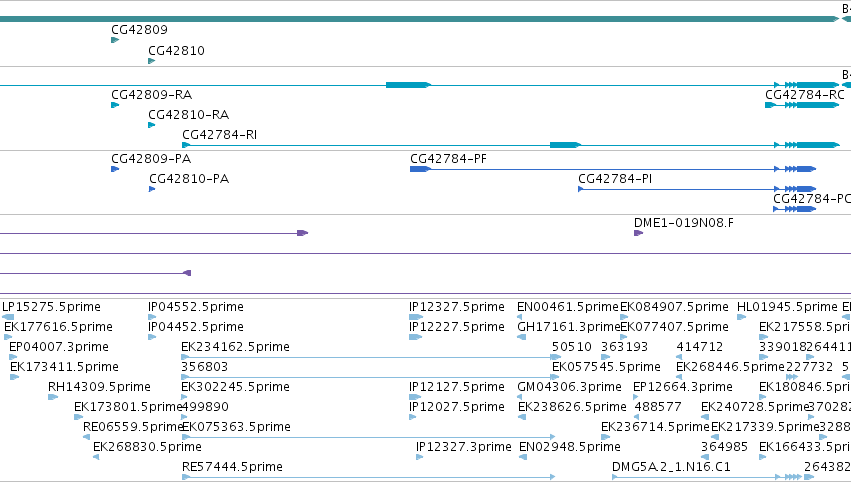The width and height of the screenshot is (851, 482).
Task: Select the EK057545.5prime label
Action: pyautogui.click(x=606, y=367)
